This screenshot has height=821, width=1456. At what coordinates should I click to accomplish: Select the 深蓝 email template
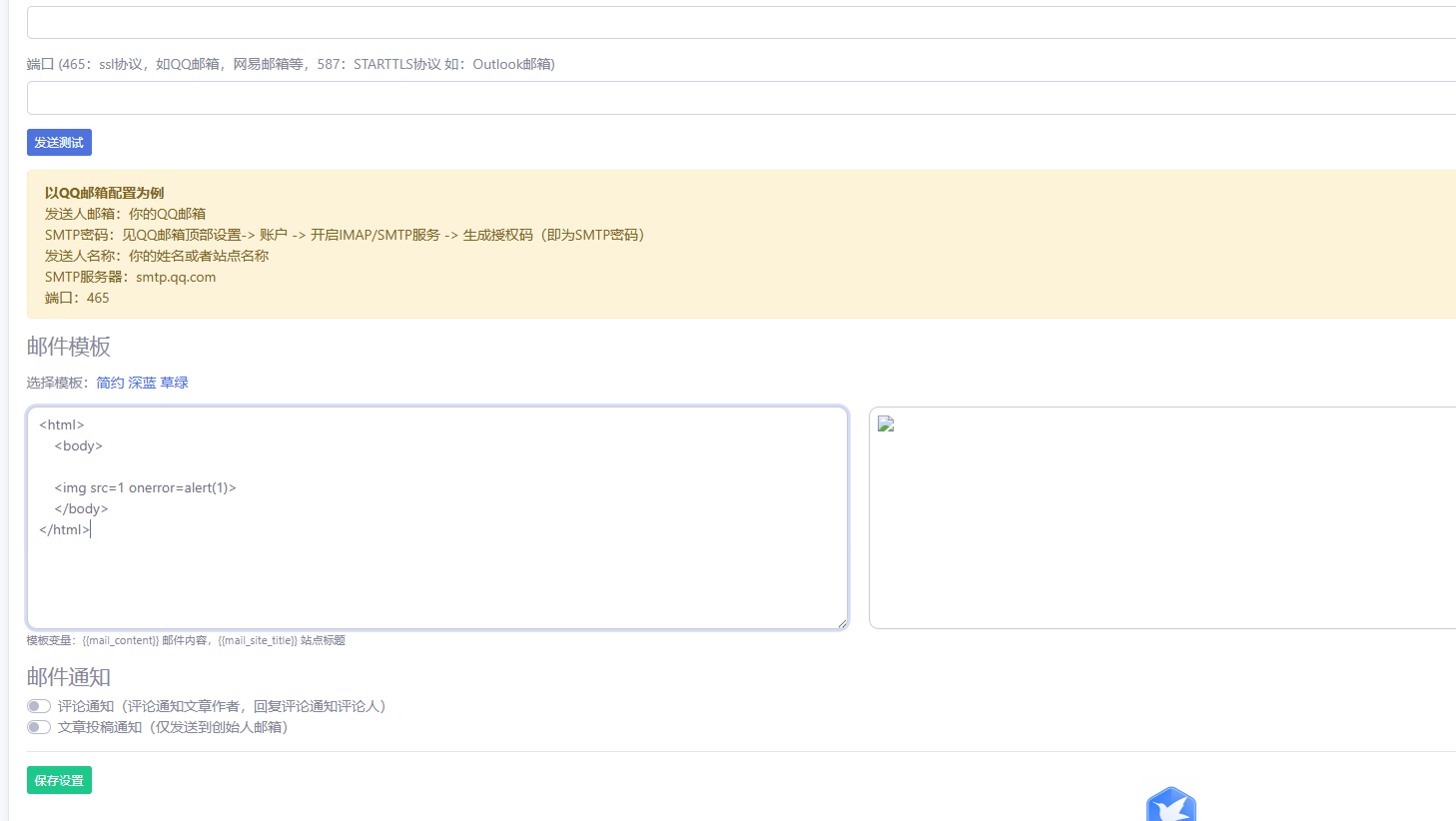click(141, 382)
